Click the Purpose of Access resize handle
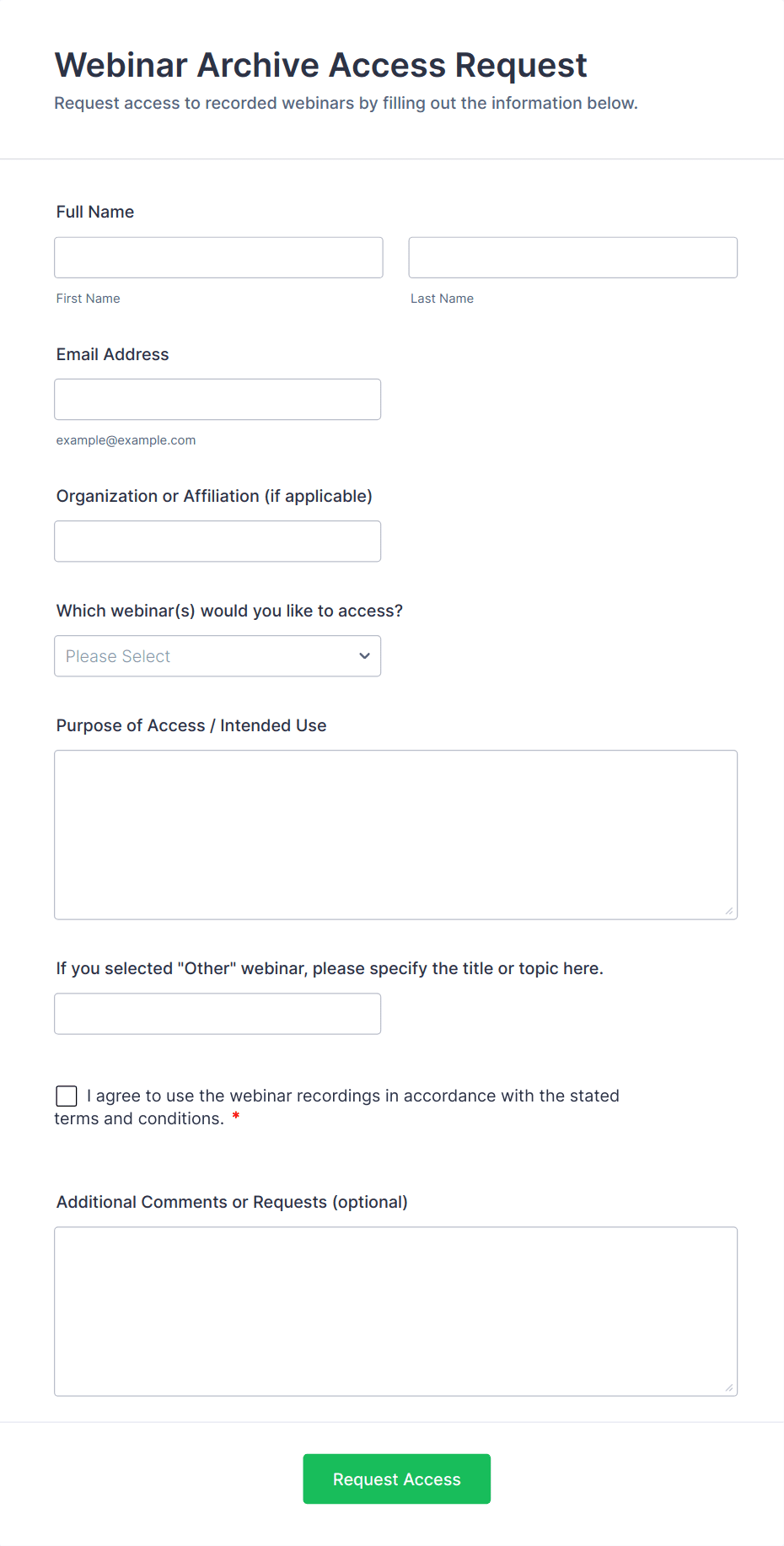Viewport: 784px width, 1546px height. click(x=729, y=911)
